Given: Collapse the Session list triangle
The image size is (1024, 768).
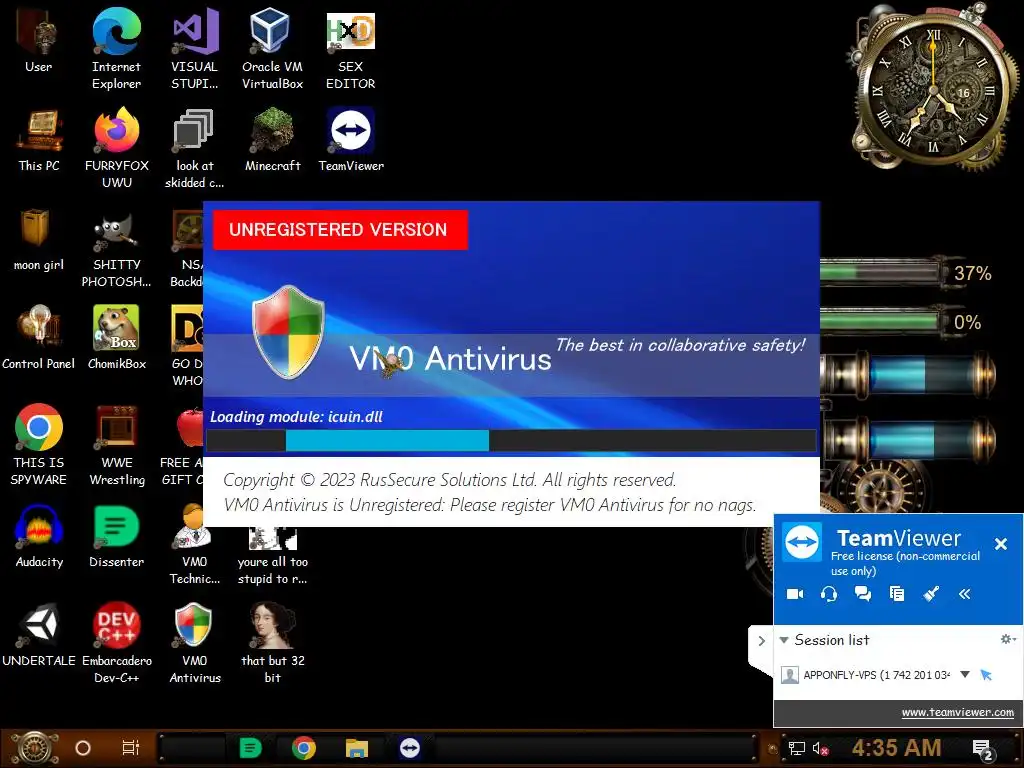Looking at the screenshot, I should (x=784, y=640).
